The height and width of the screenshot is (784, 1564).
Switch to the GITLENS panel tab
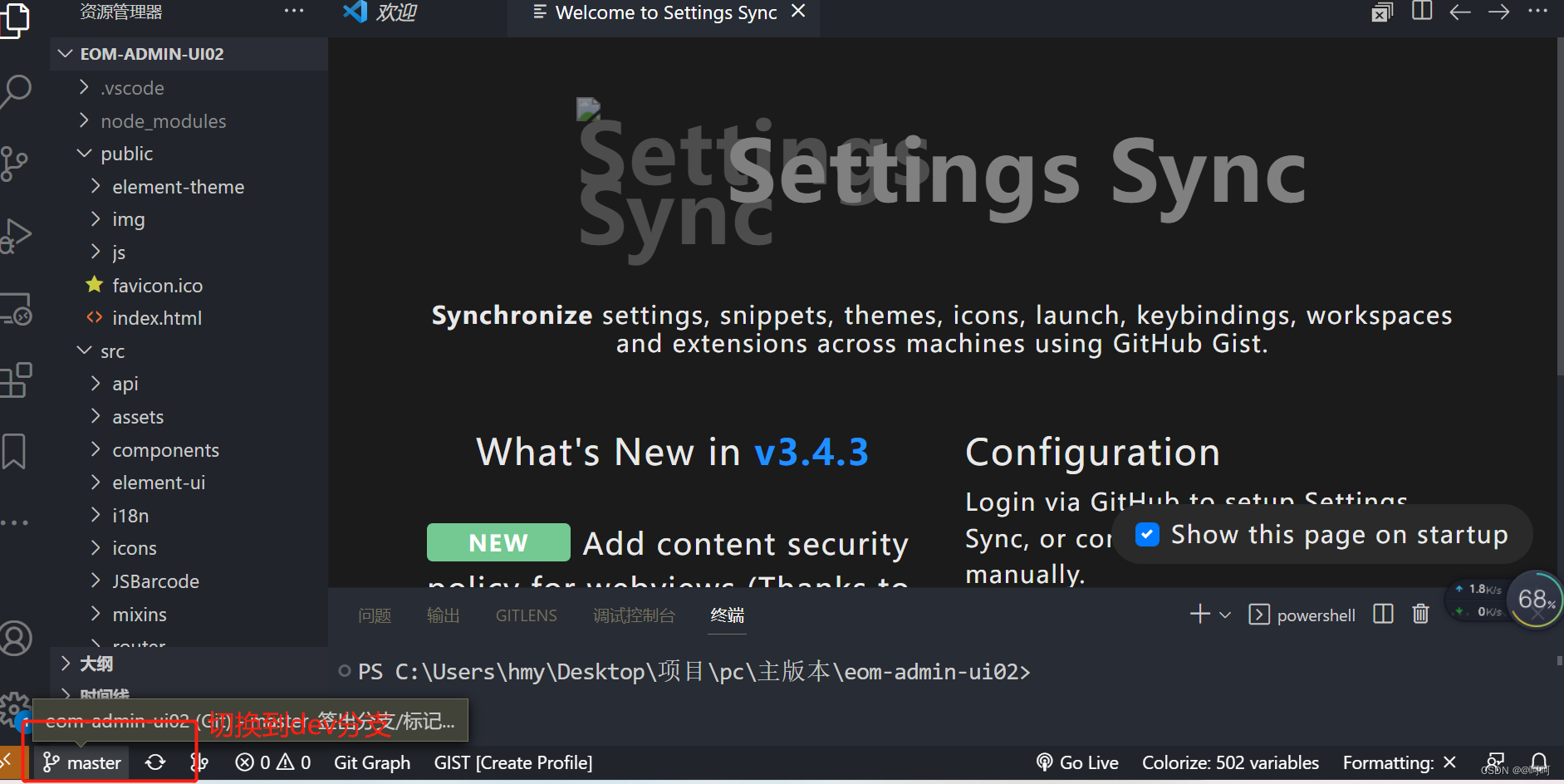click(527, 615)
